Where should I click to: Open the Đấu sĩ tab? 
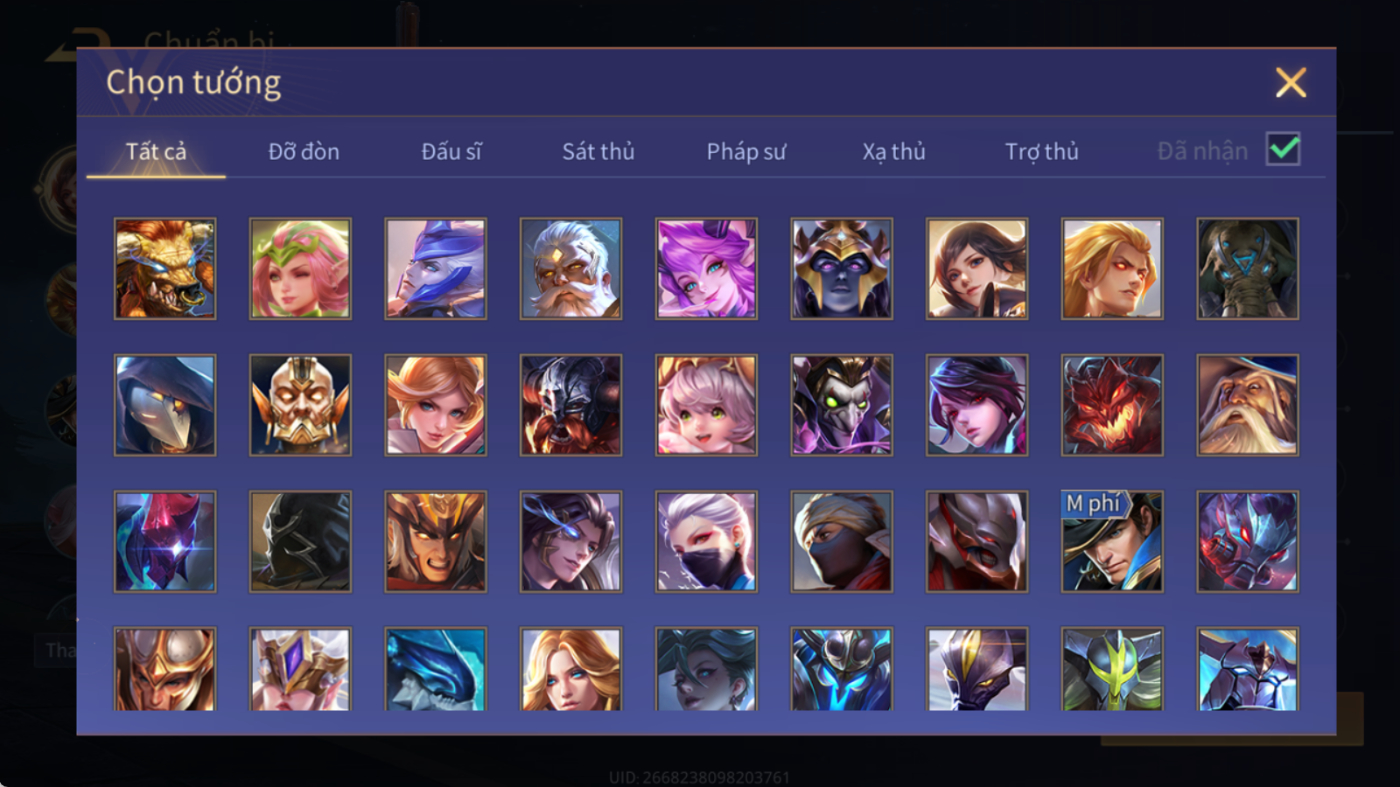451,152
